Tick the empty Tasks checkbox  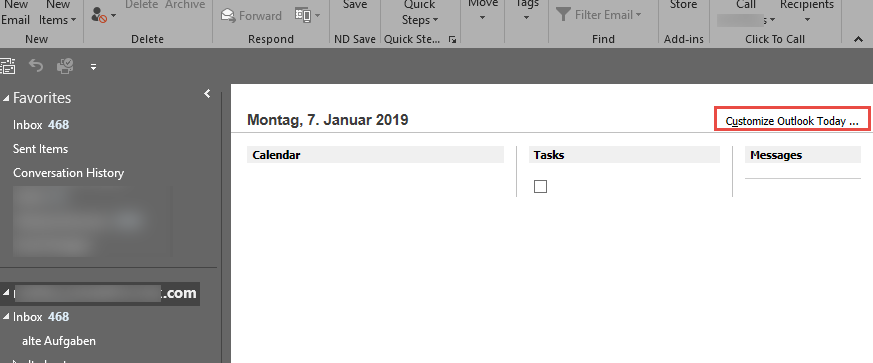(540, 187)
